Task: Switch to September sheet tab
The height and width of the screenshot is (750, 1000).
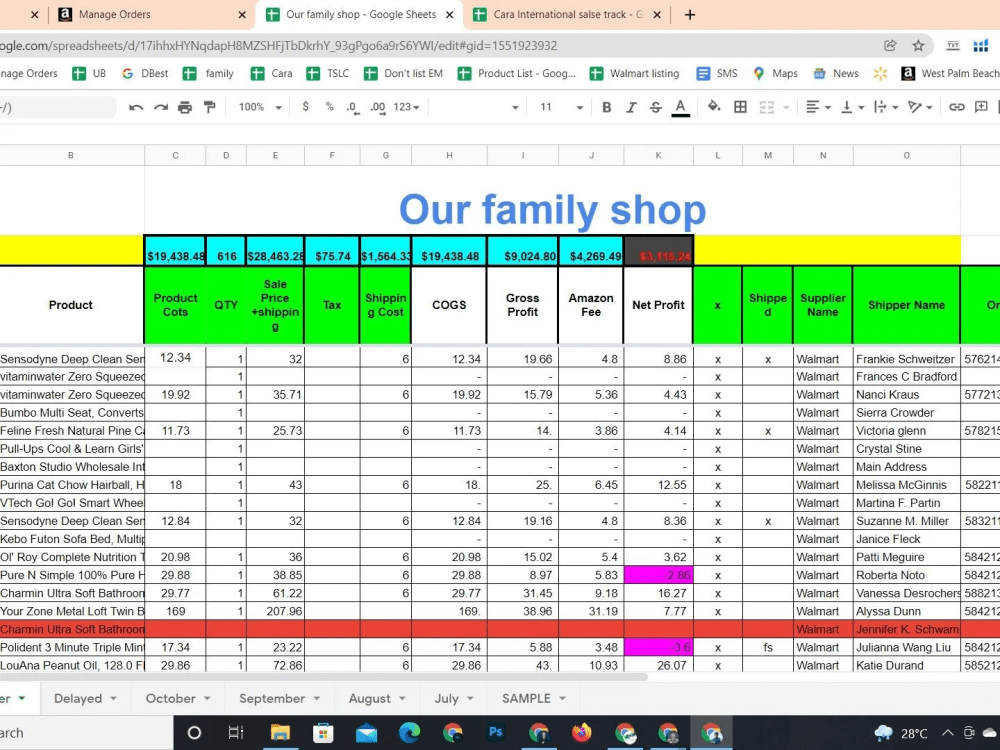Action: point(272,698)
